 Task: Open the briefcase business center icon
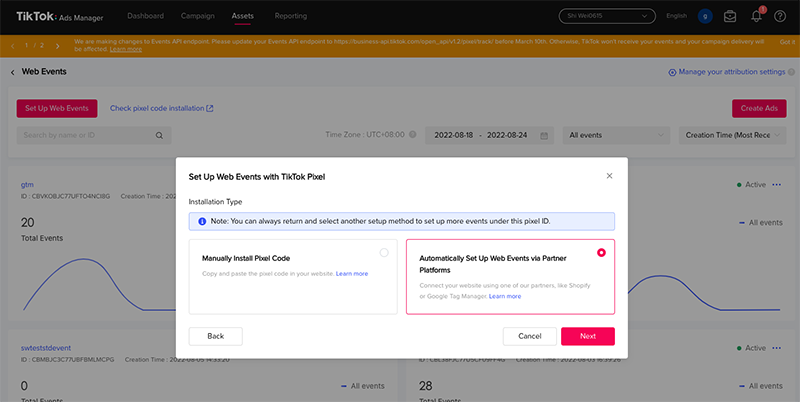(x=730, y=16)
